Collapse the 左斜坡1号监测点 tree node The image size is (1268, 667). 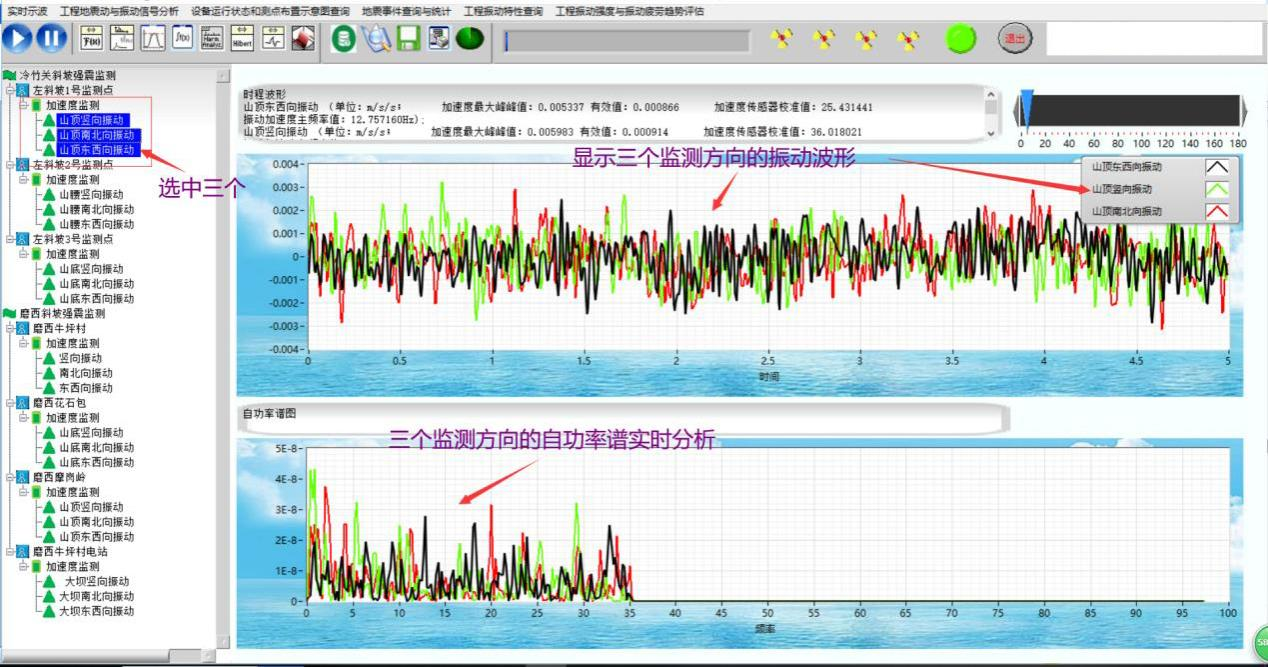[9, 90]
